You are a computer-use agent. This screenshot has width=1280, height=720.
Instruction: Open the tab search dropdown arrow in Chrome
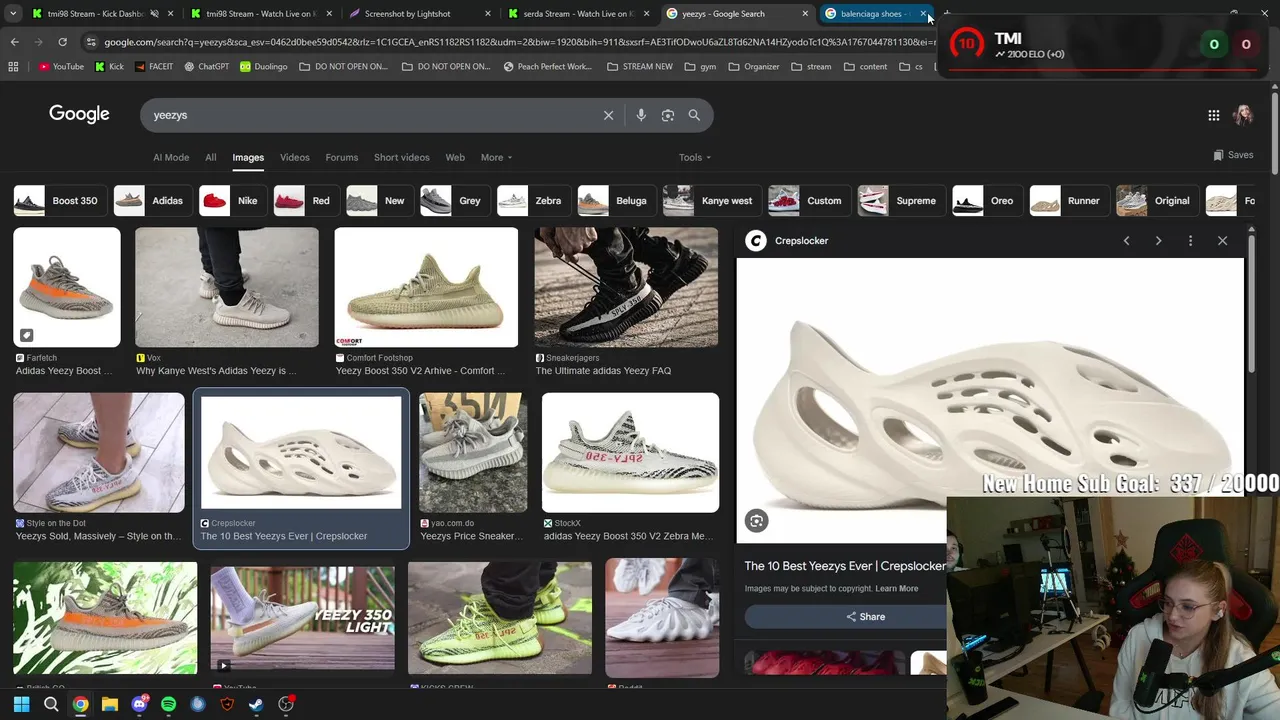[x=13, y=14]
